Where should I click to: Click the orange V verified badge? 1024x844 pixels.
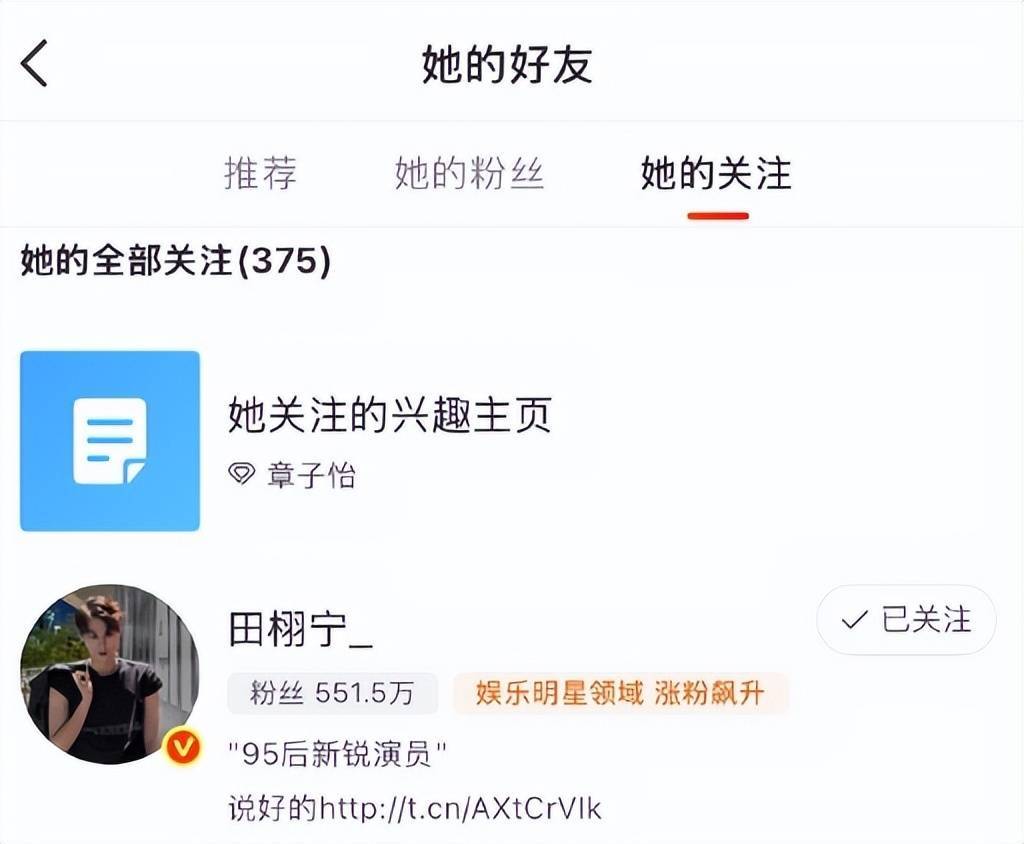pyautogui.click(x=182, y=747)
